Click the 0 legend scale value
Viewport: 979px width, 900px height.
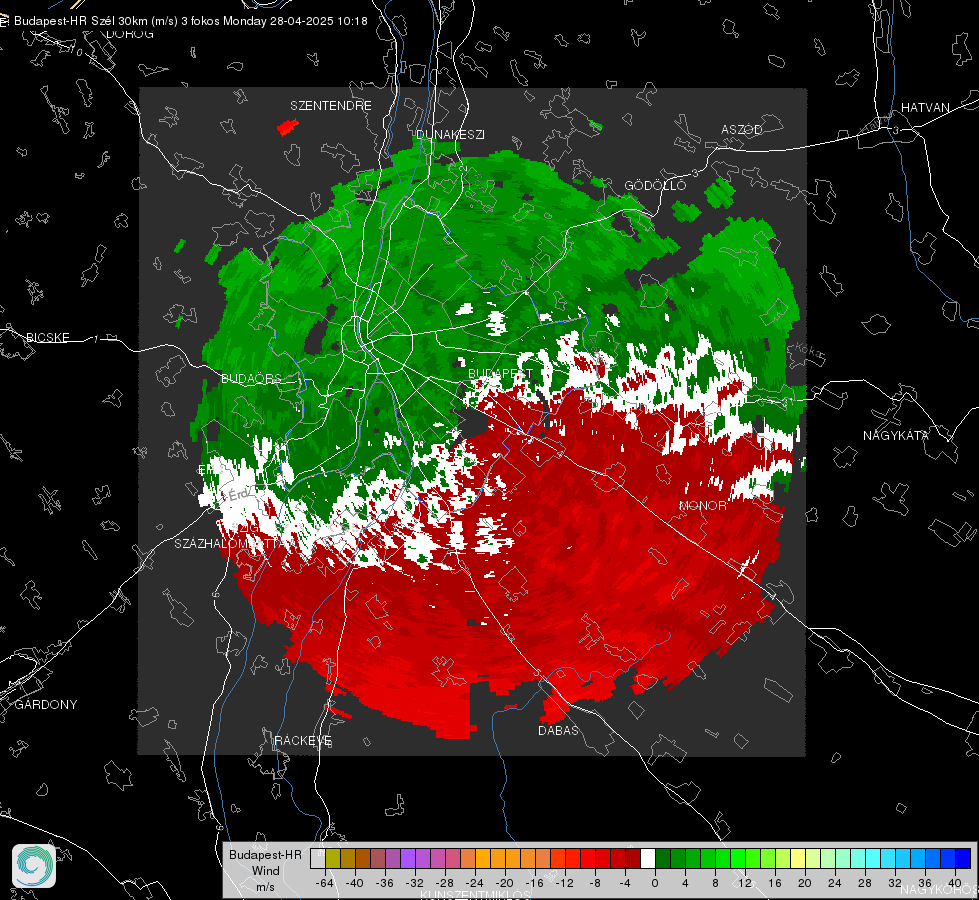(655, 883)
